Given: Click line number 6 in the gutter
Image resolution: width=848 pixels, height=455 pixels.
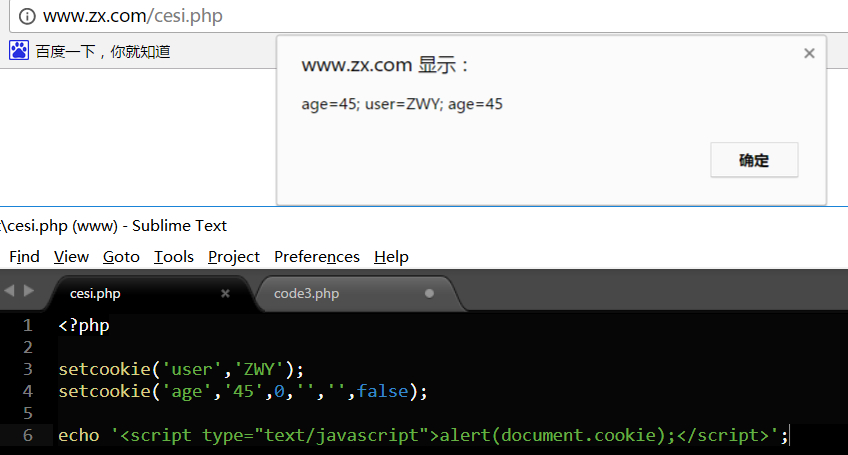Looking at the screenshot, I should tap(28, 435).
